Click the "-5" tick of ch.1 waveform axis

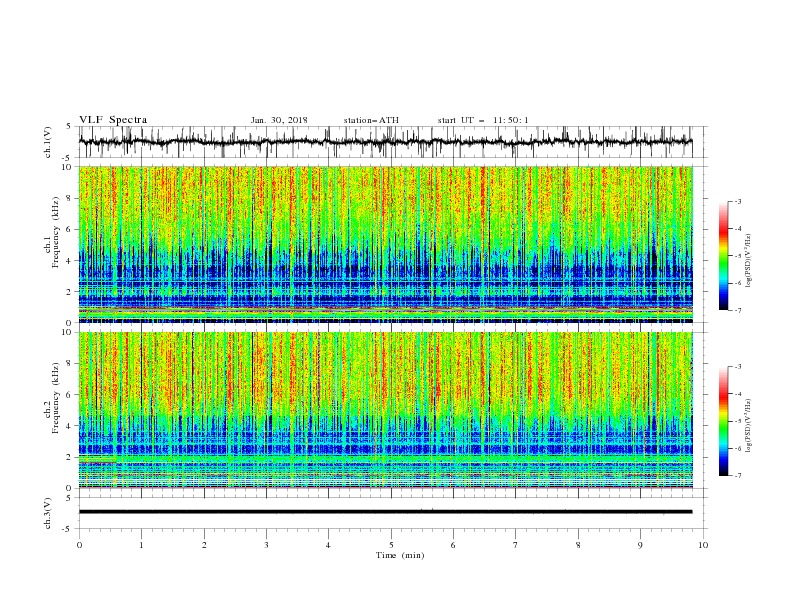[x=67, y=158]
